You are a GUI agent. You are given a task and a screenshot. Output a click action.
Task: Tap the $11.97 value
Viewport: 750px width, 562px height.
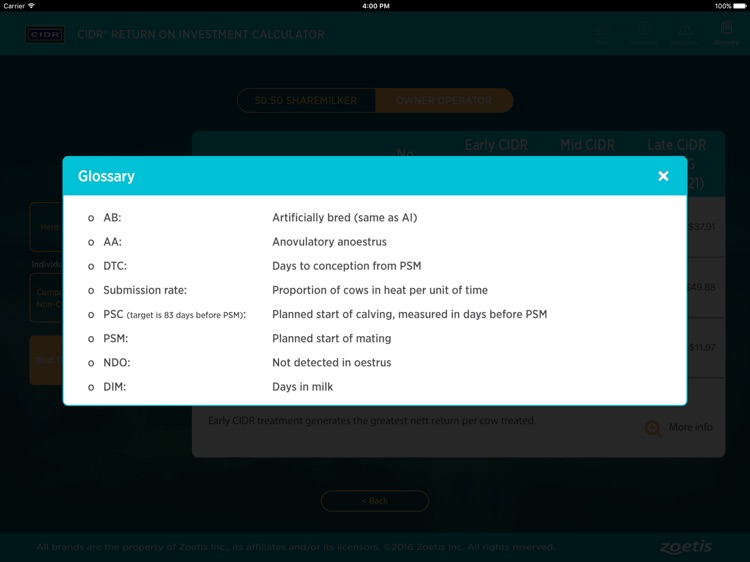[702, 347]
